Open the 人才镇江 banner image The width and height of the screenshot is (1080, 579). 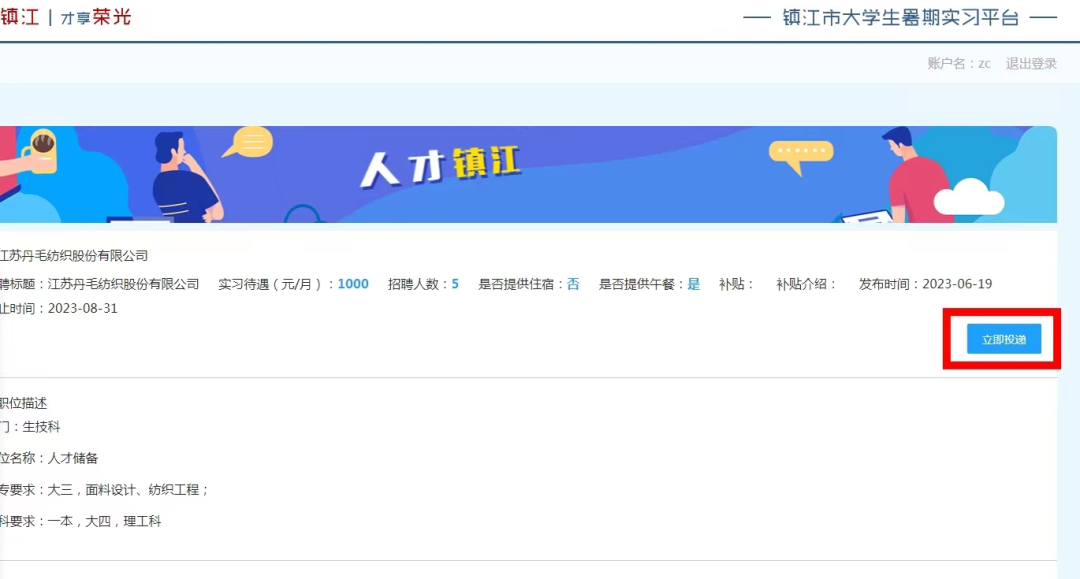tap(528, 174)
